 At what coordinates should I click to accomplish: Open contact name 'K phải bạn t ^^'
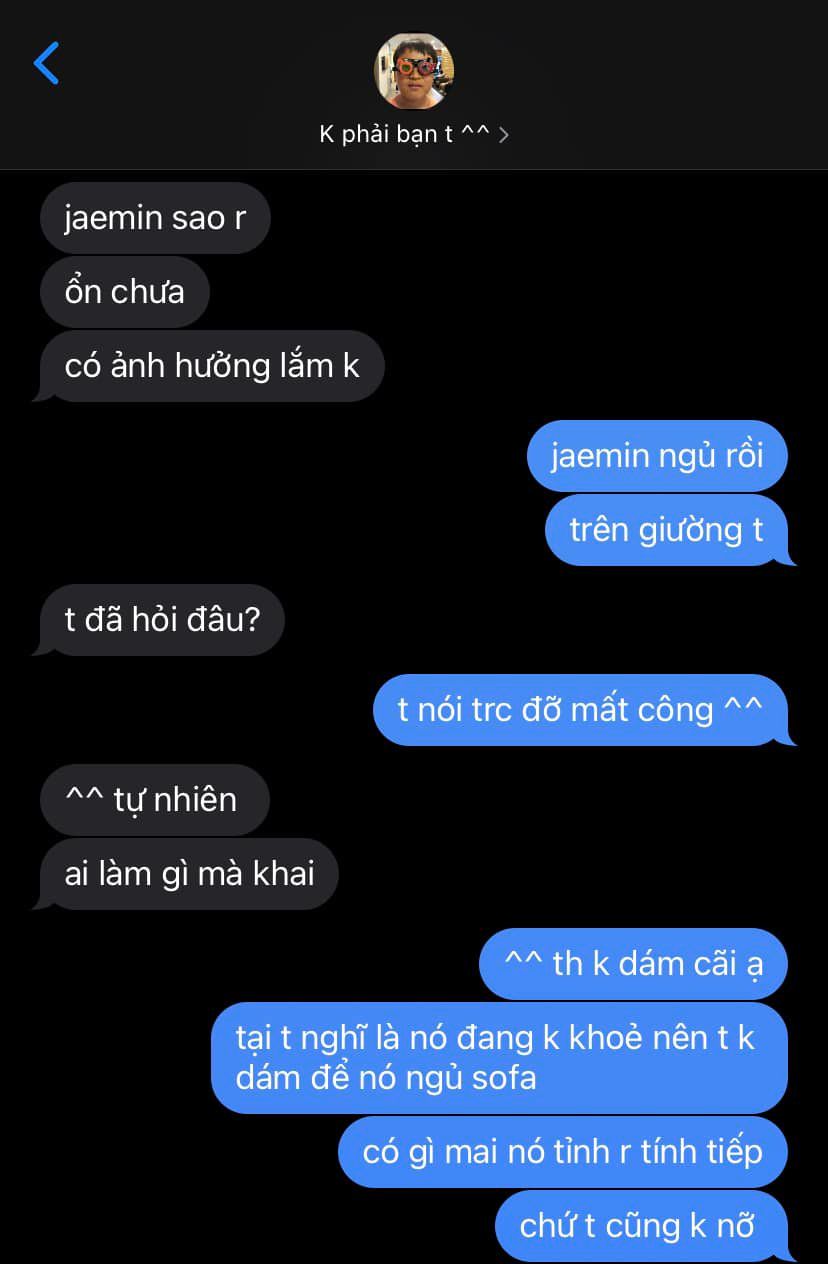404,135
